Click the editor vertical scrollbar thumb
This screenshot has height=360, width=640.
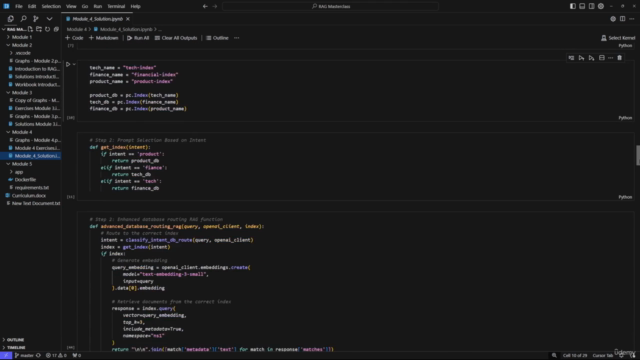(638, 155)
